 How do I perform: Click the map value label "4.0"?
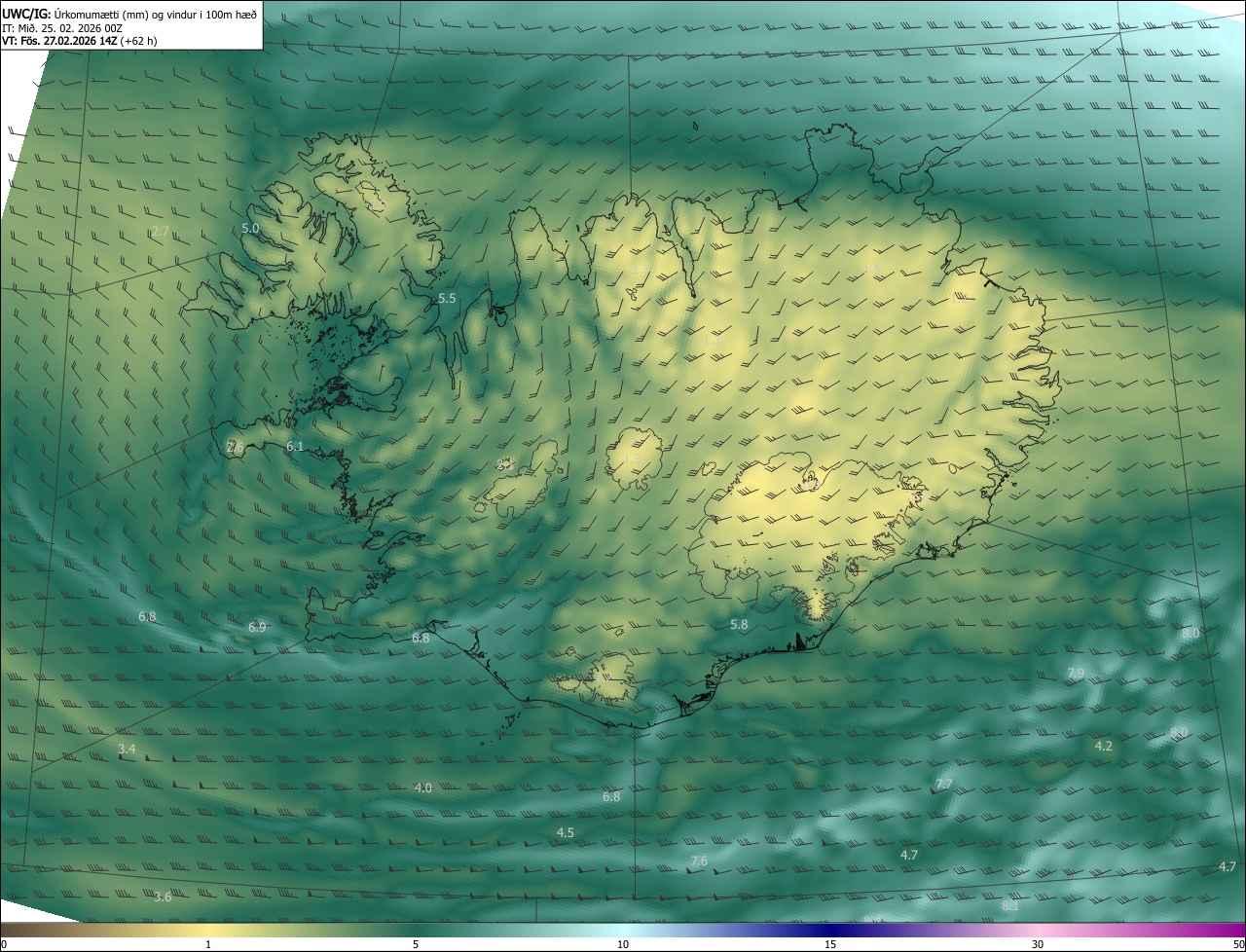tap(422, 787)
